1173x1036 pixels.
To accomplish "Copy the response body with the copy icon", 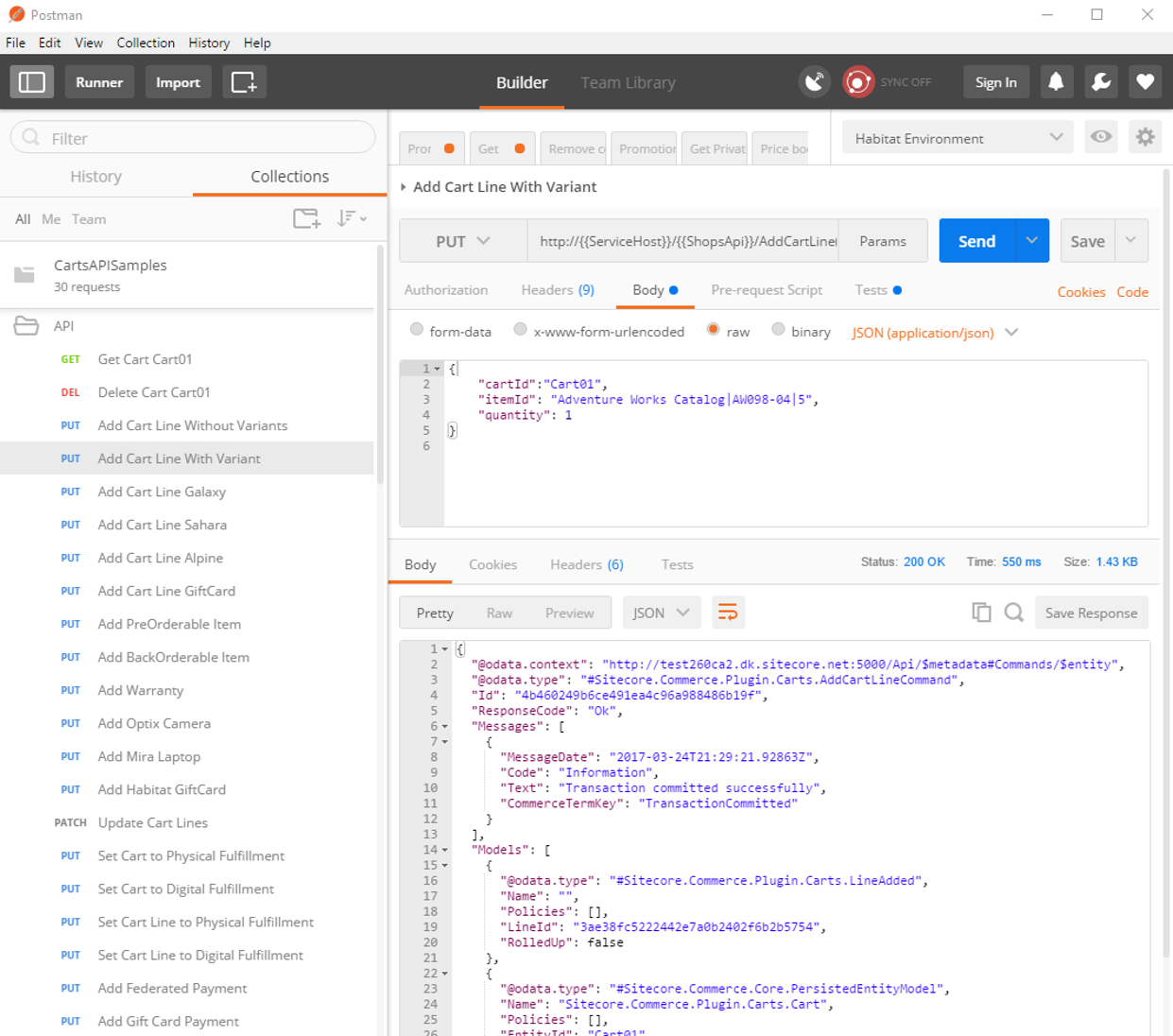I will click(981, 613).
